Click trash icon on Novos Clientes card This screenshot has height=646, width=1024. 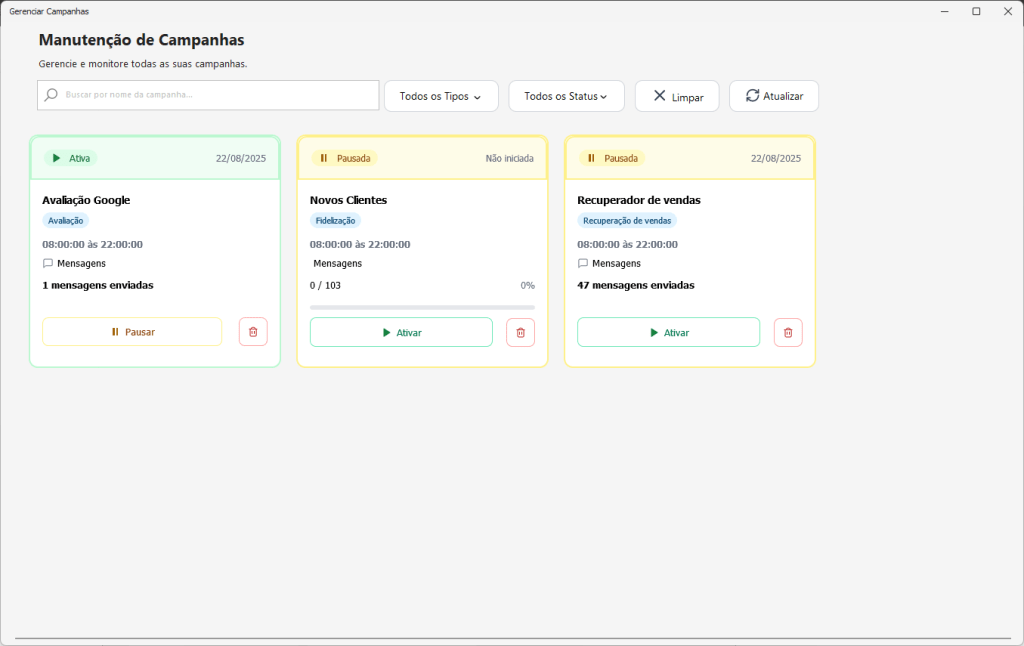pos(520,332)
